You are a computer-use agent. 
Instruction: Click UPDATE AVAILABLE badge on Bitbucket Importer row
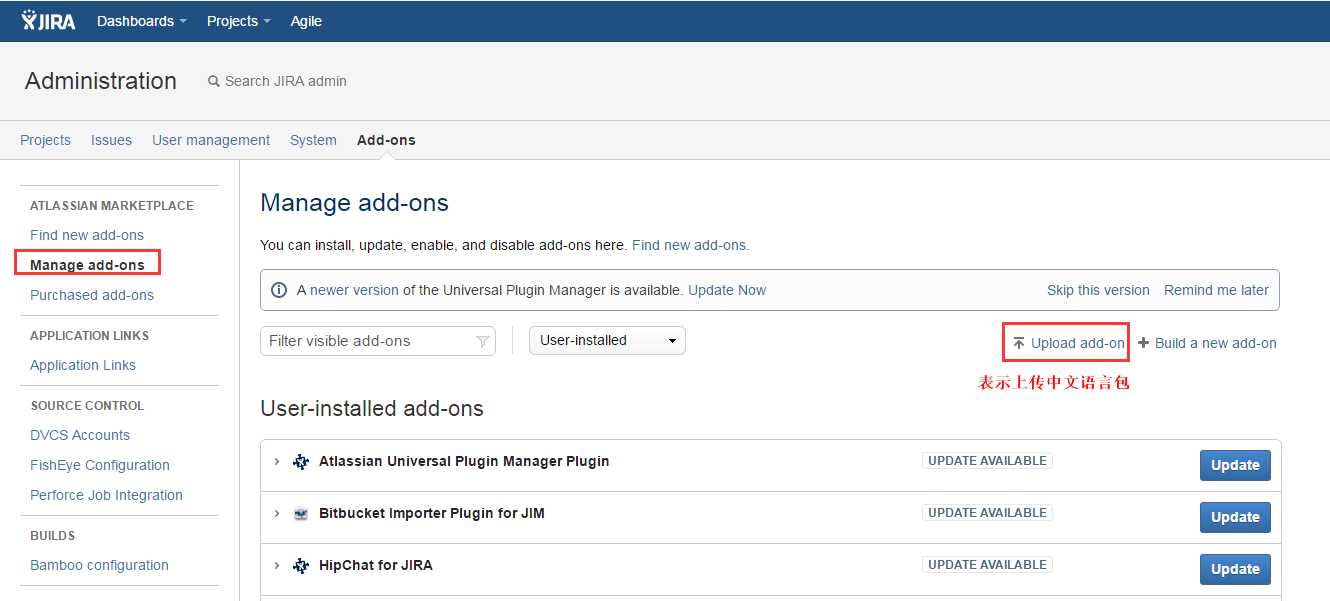click(987, 513)
